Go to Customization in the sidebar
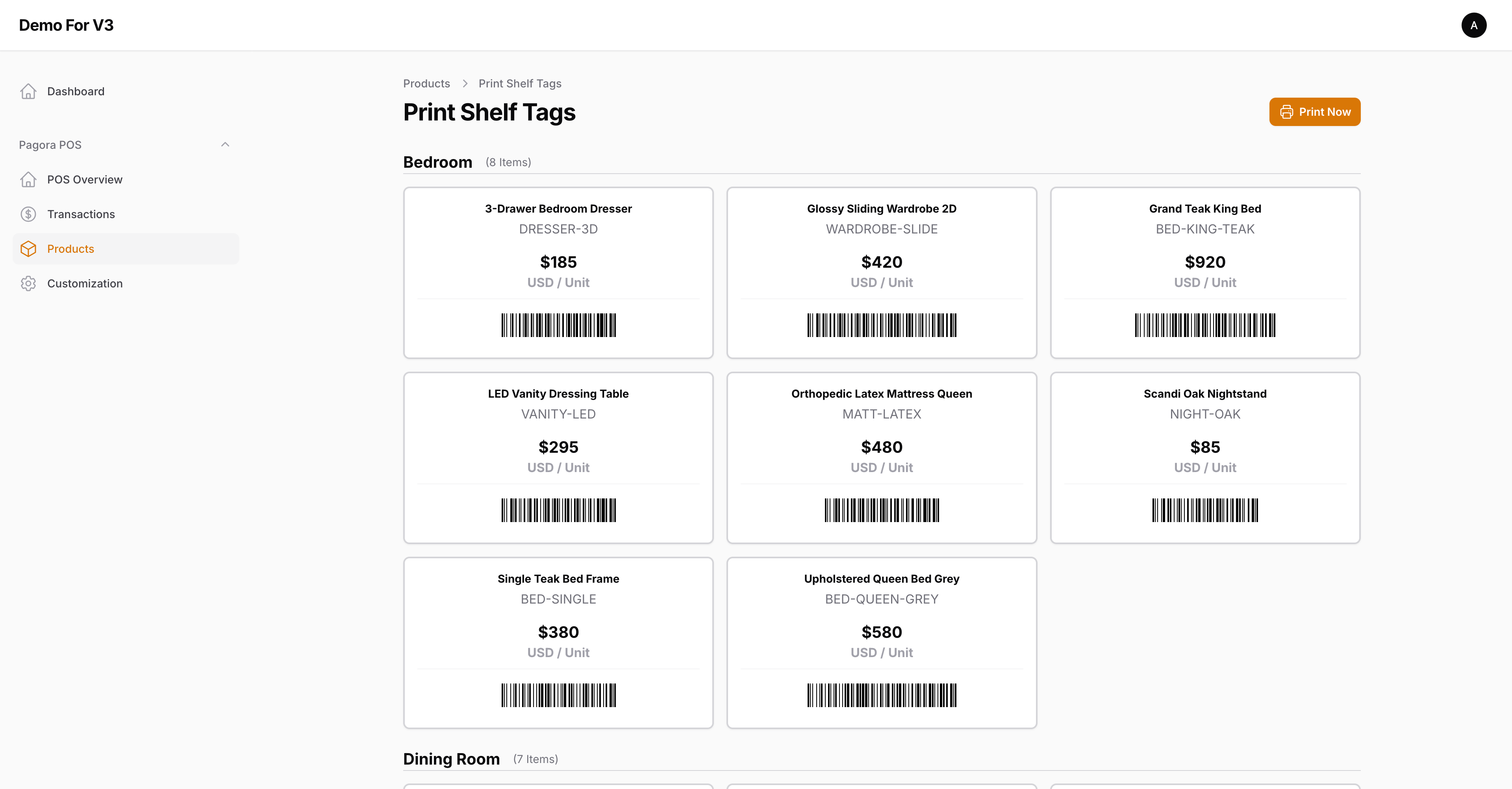This screenshot has width=1512, height=789. click(85, 283)
